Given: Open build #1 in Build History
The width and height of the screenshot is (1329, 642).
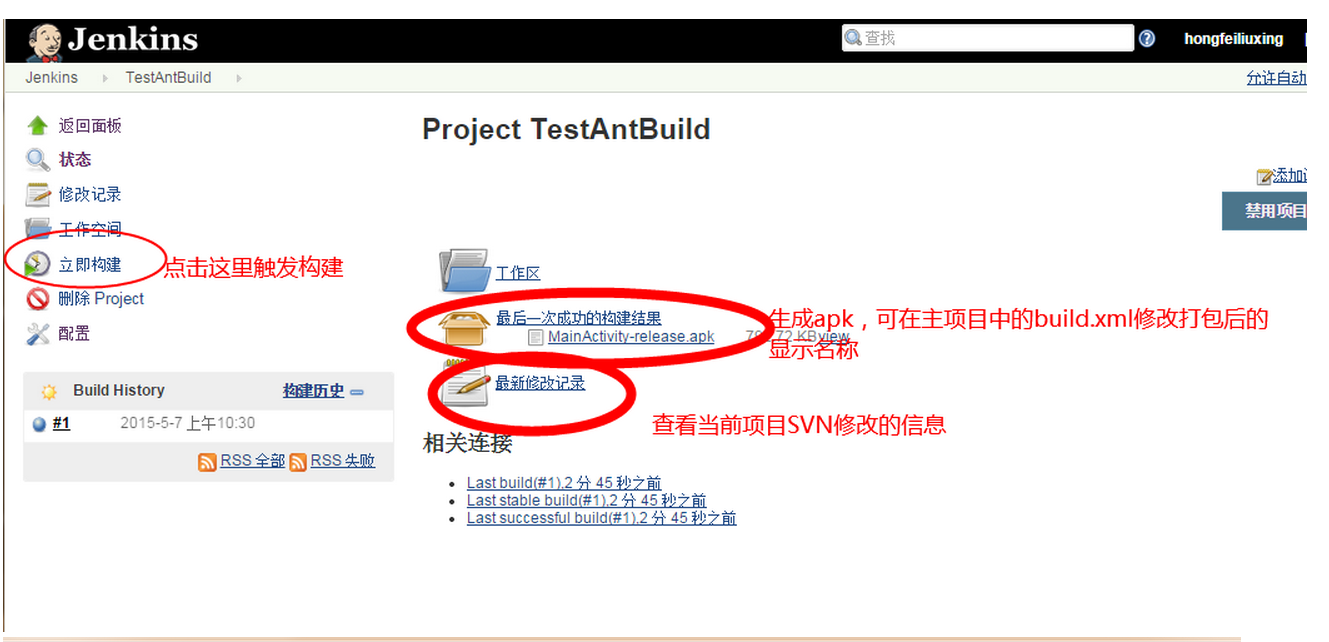Looking at the screenshot, I should 61,423.
